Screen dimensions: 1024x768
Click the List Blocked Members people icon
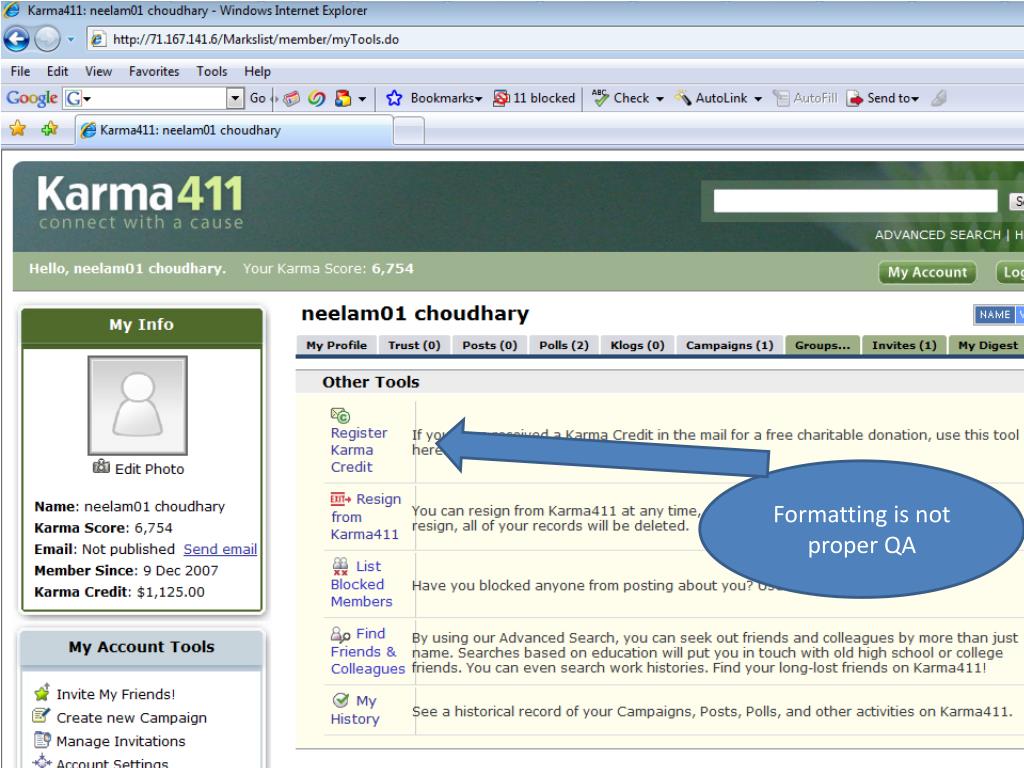[x=341, y=566]
